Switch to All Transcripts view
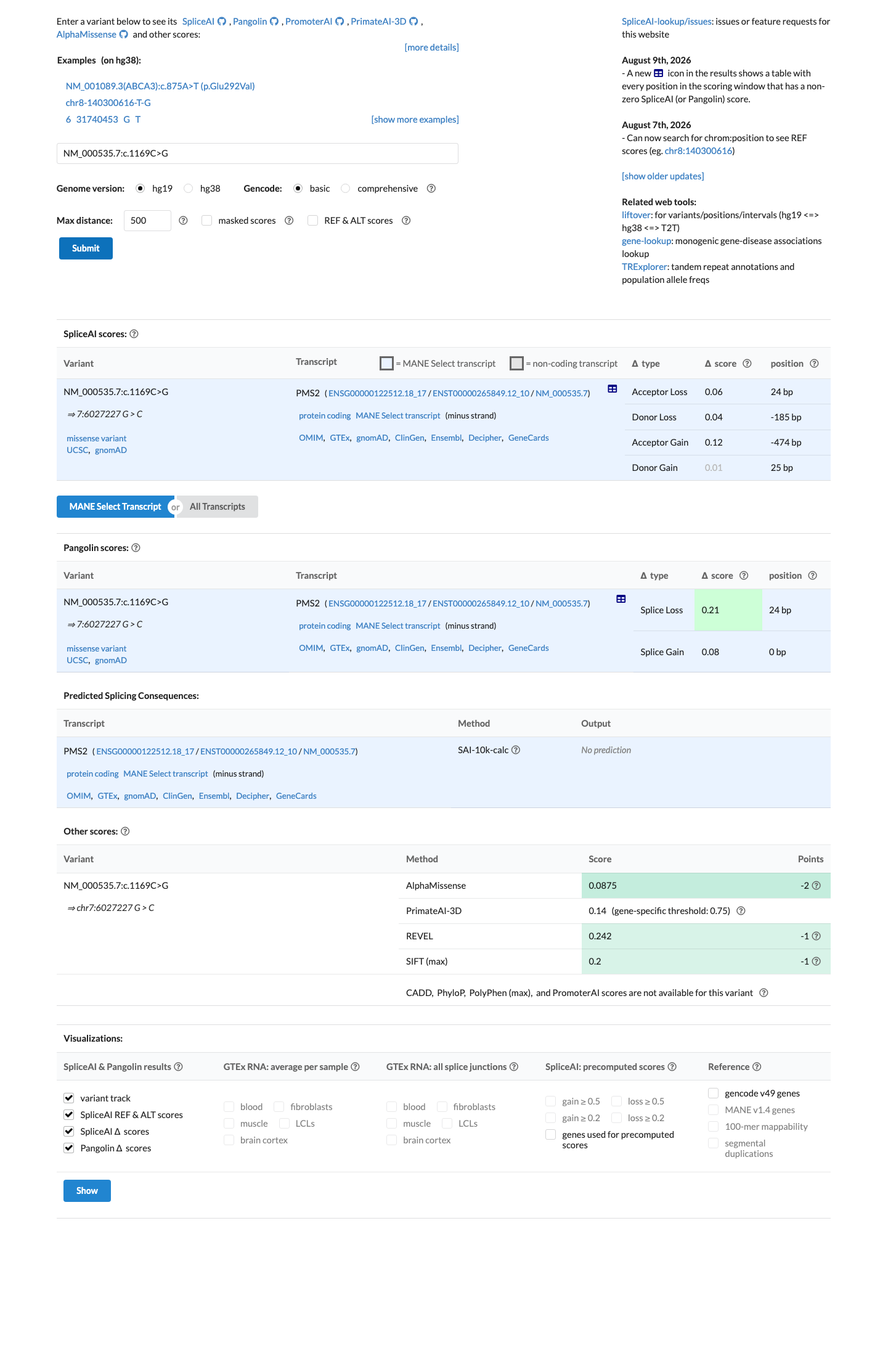This screenshot has height=1356, width=896. tap(218, 507)
